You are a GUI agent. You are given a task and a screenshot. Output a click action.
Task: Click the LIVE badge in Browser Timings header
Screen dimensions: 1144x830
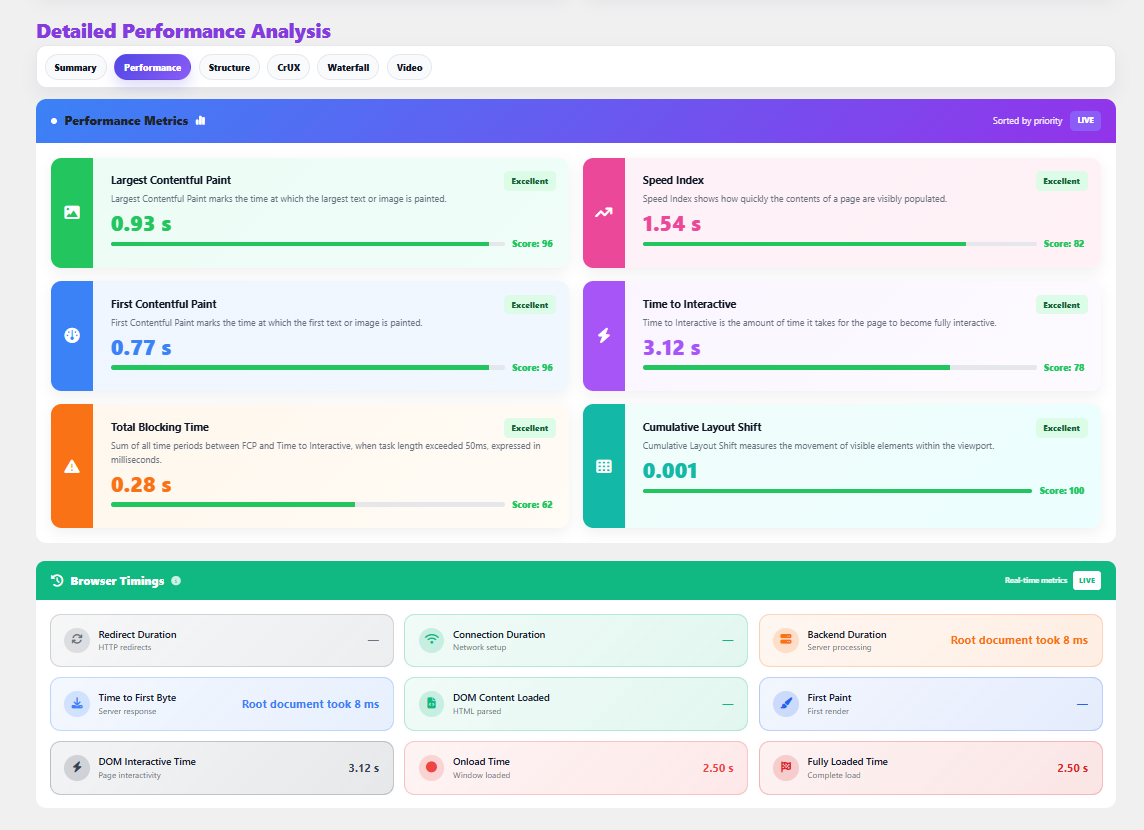[x=1086, y=581]
